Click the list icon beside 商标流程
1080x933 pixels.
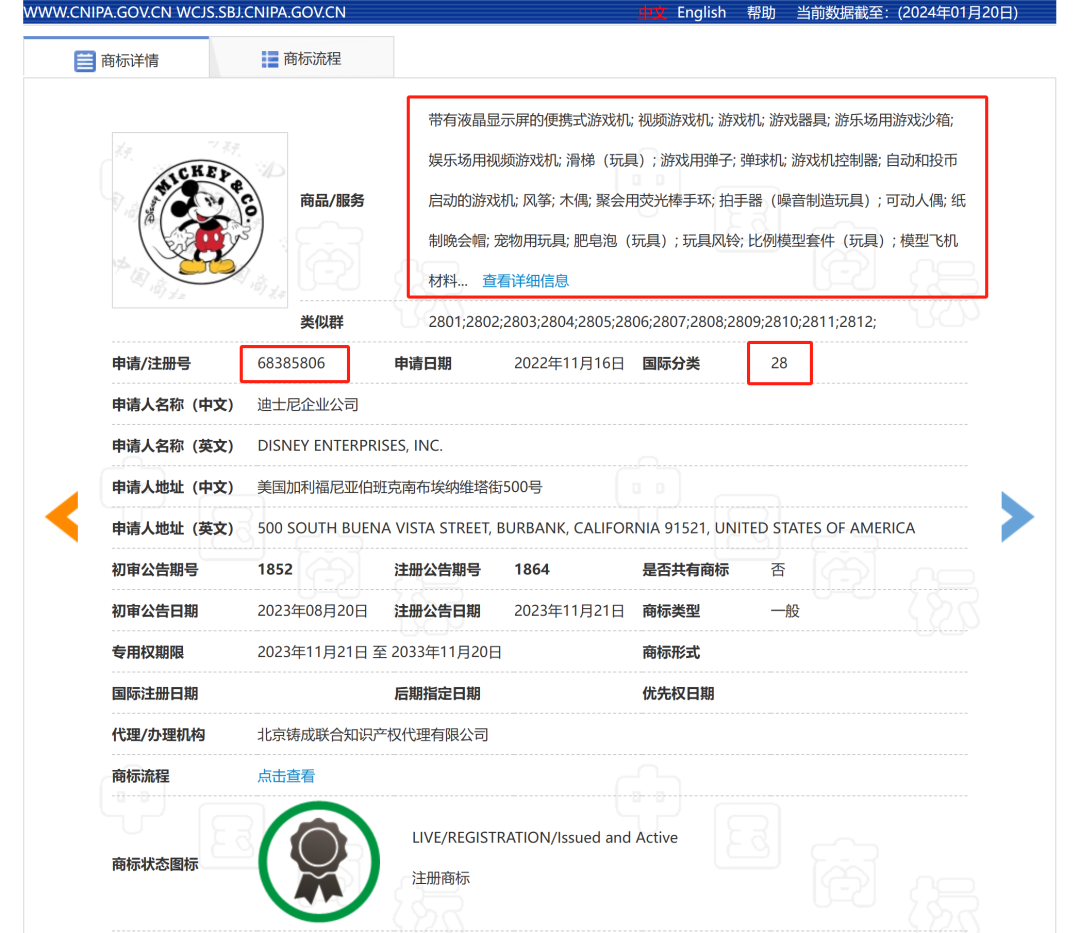click(x=270, y=59)
